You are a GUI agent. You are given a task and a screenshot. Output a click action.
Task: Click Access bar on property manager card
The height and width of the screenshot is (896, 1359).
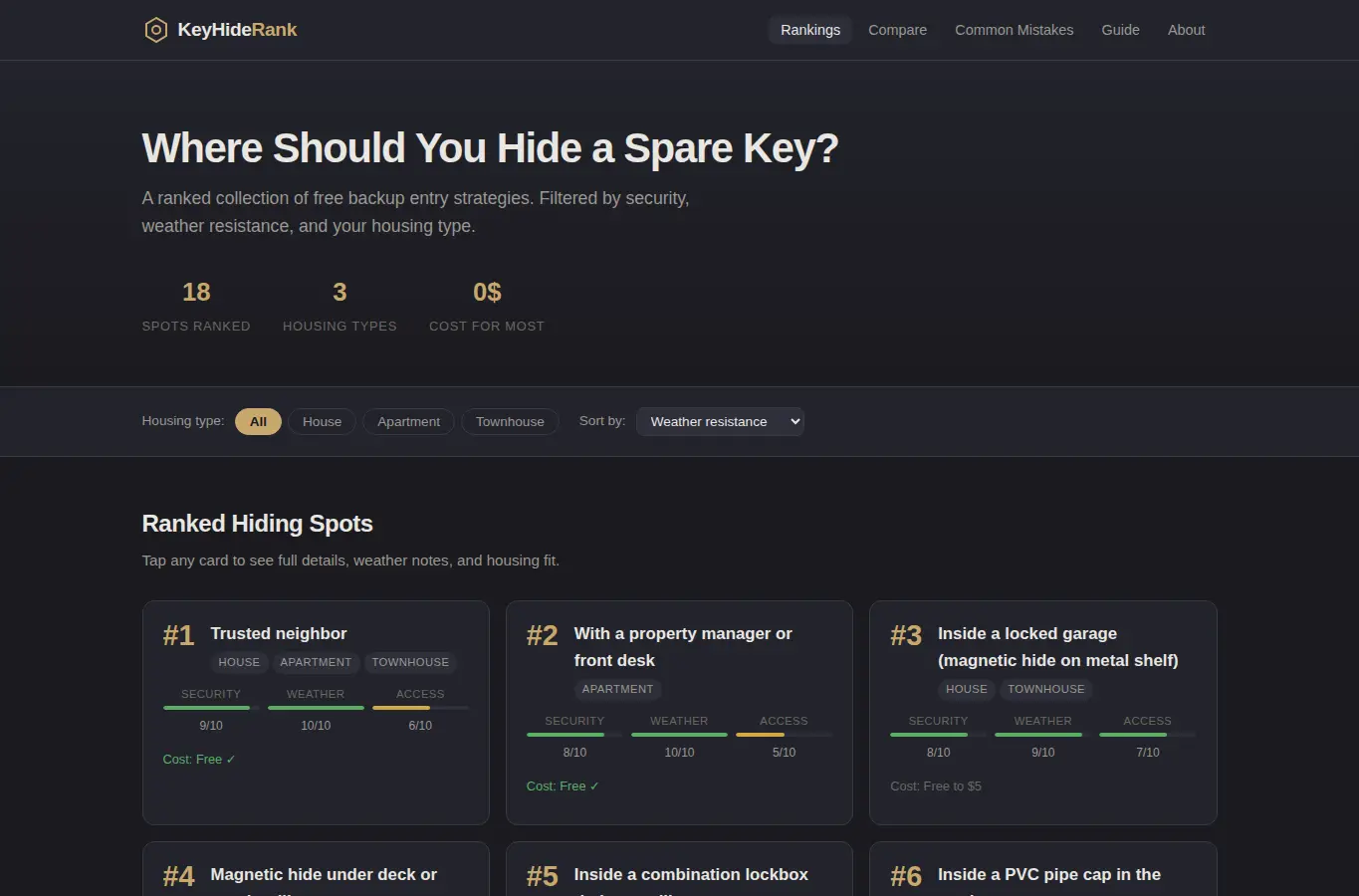pyautogui.click(x=784, y=735)
